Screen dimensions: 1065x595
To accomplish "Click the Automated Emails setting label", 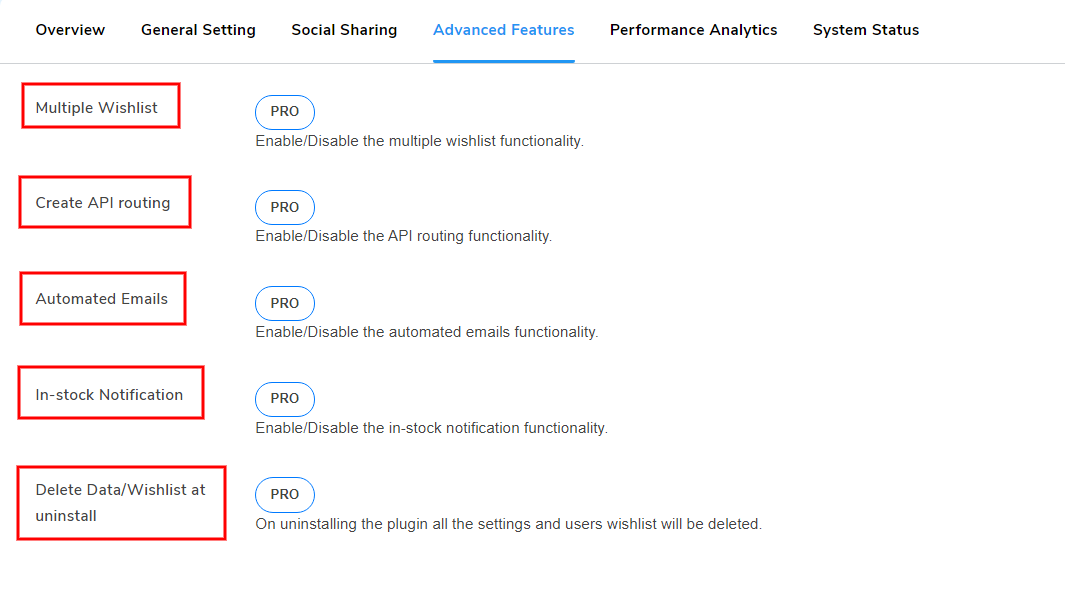I will pos(102,299).
